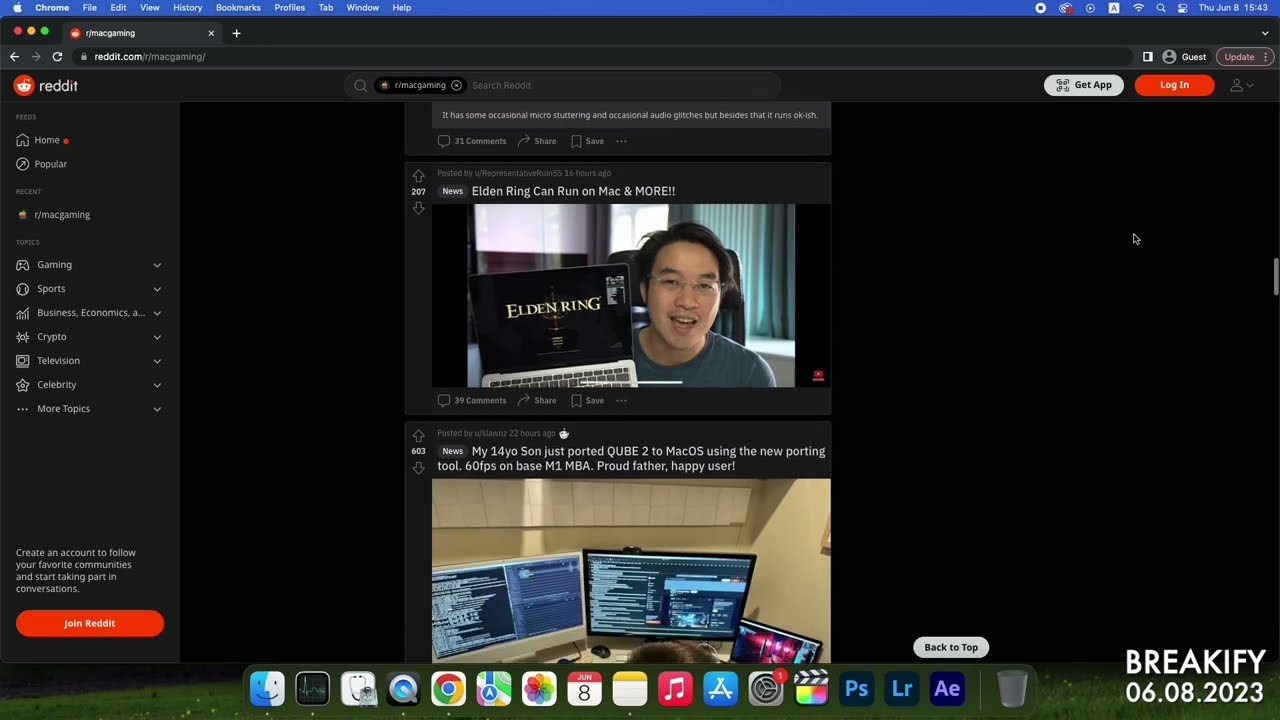Screen dimensions: 1280x720
Task: Open a new Chrome tab
Action: [236, 33]
